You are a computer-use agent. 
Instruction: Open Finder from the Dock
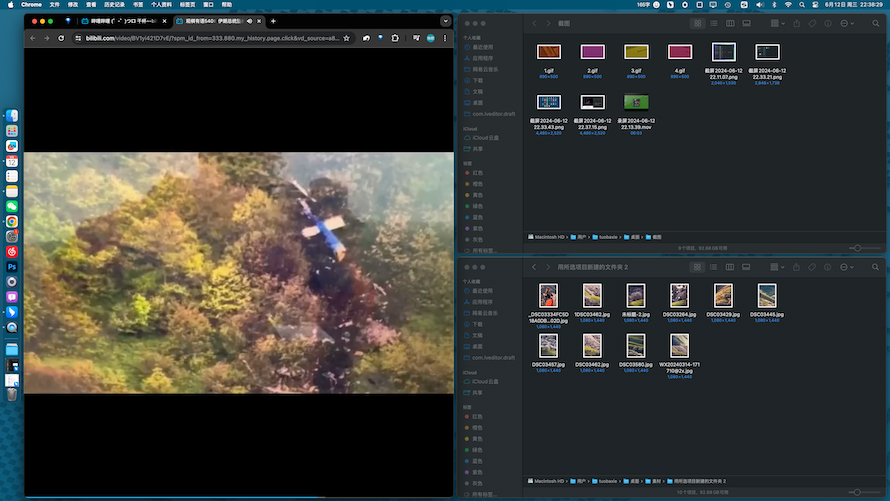[12, 116]
